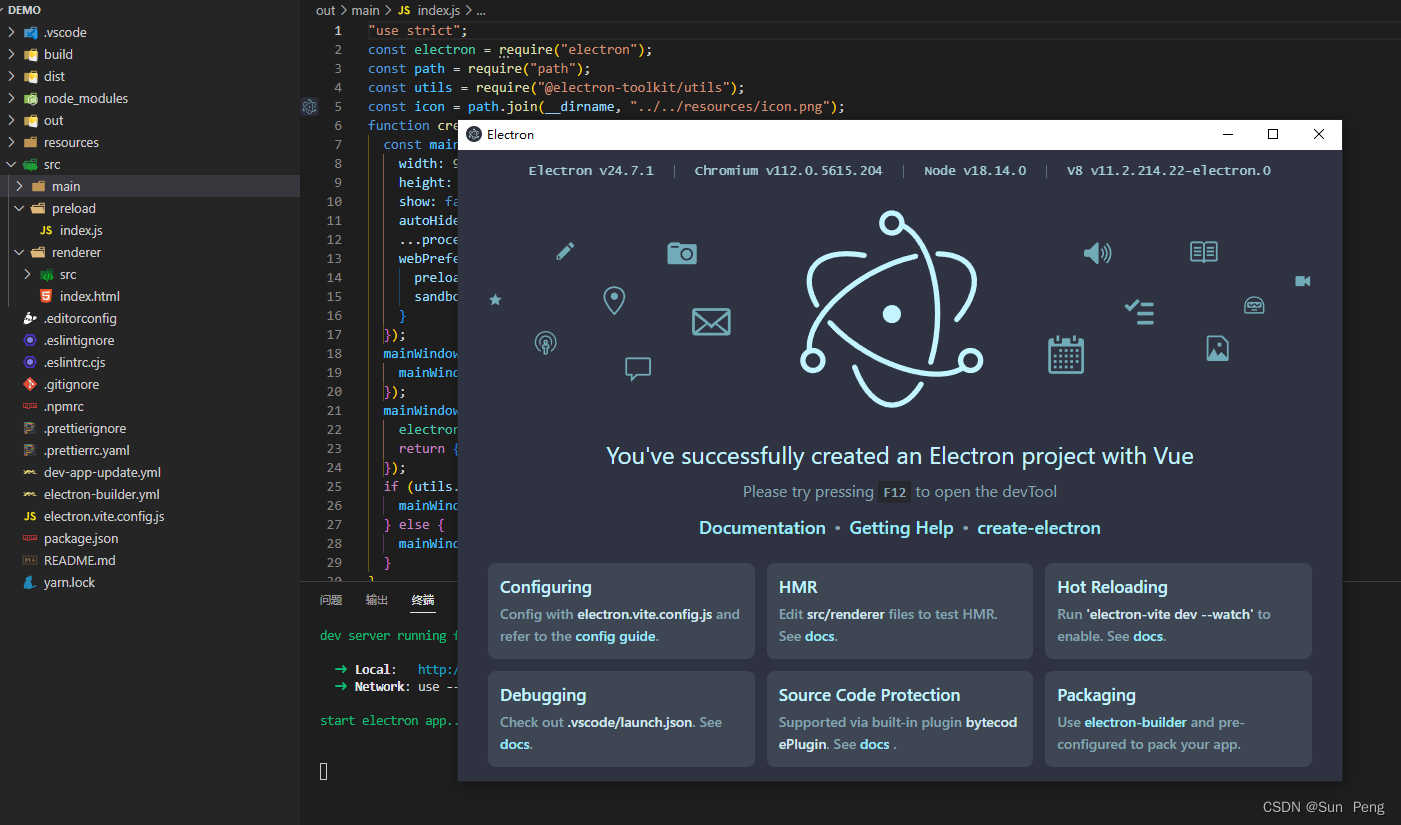Click the yarn icon of yarn.lock

point(30,582)
